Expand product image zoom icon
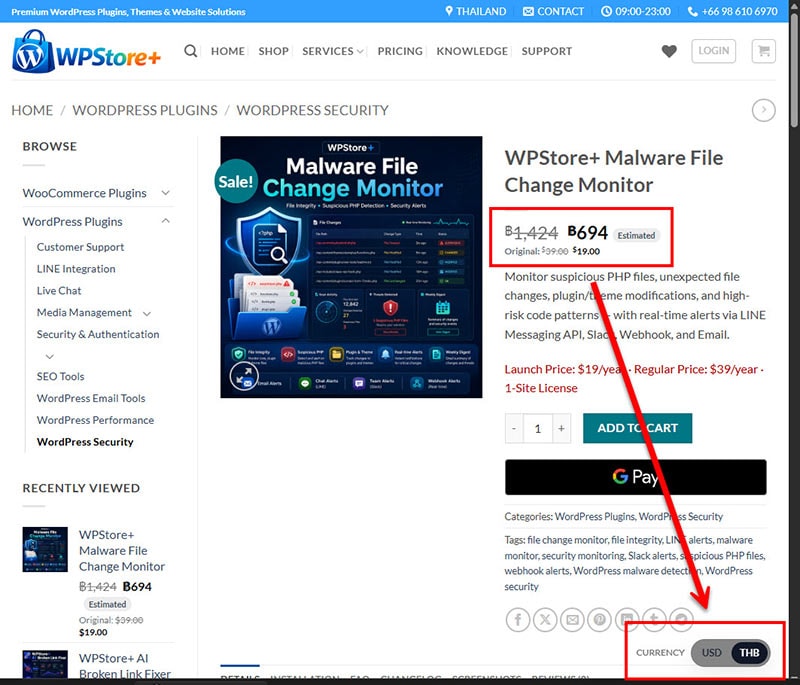Viewport: 800px width, 685px height. 244,376
